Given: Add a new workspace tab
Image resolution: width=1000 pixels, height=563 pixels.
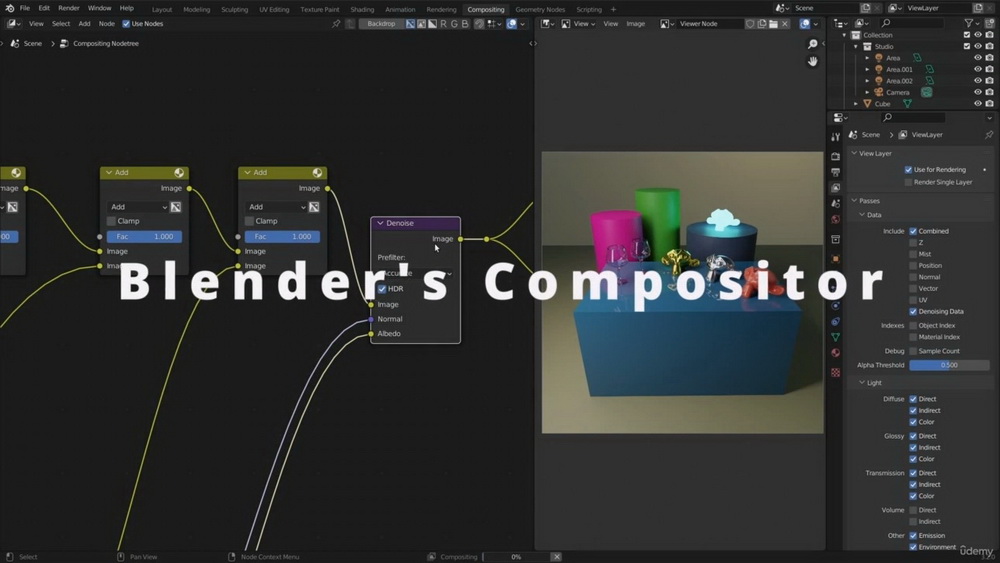Looking at the screenshot, I should (613, 10).
